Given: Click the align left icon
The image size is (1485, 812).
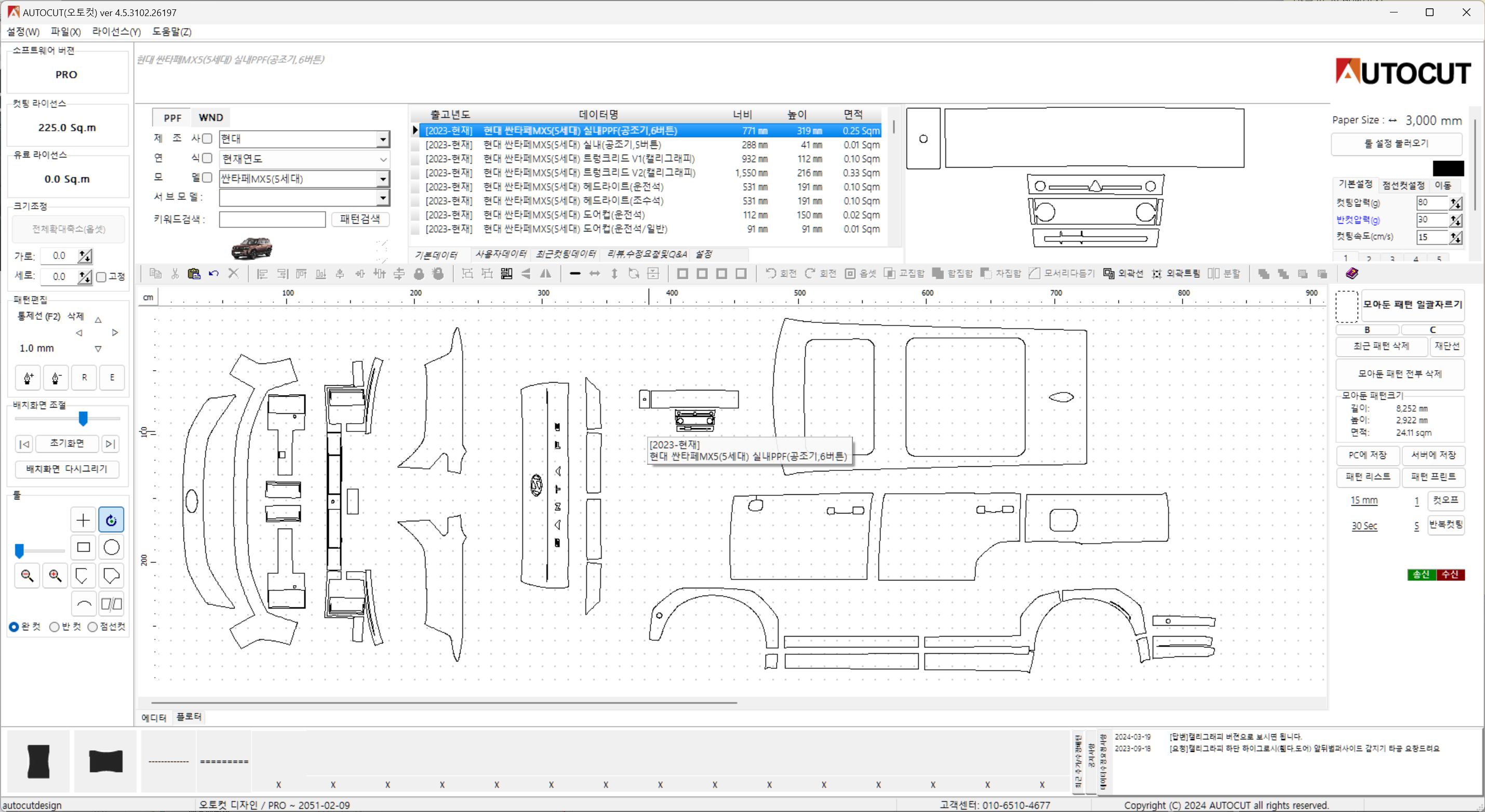Looking at the screenshot, I should (x=262, y=274).
